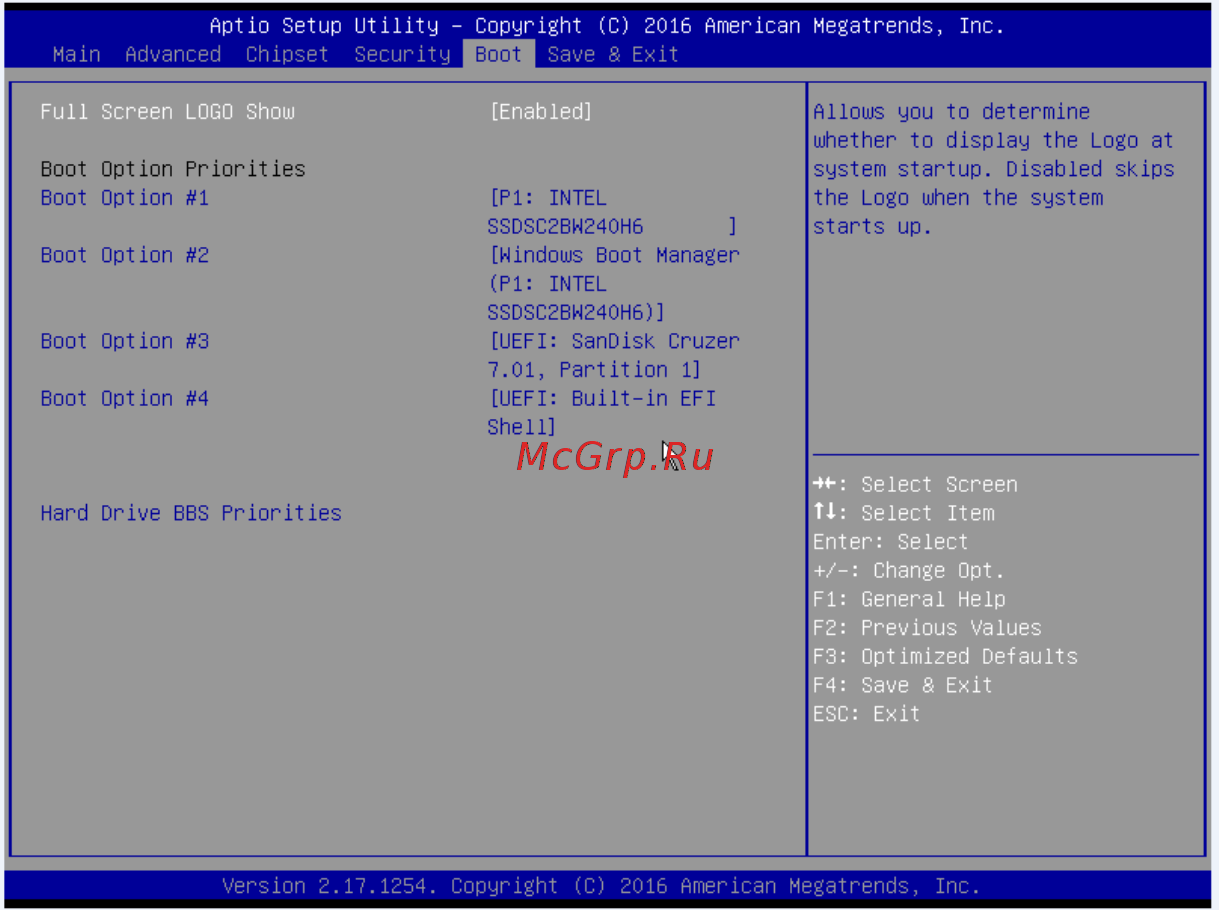Click the ESC: Exit hint
Viewport: 1219px width, 910px height.
click(x=866, y=714)
